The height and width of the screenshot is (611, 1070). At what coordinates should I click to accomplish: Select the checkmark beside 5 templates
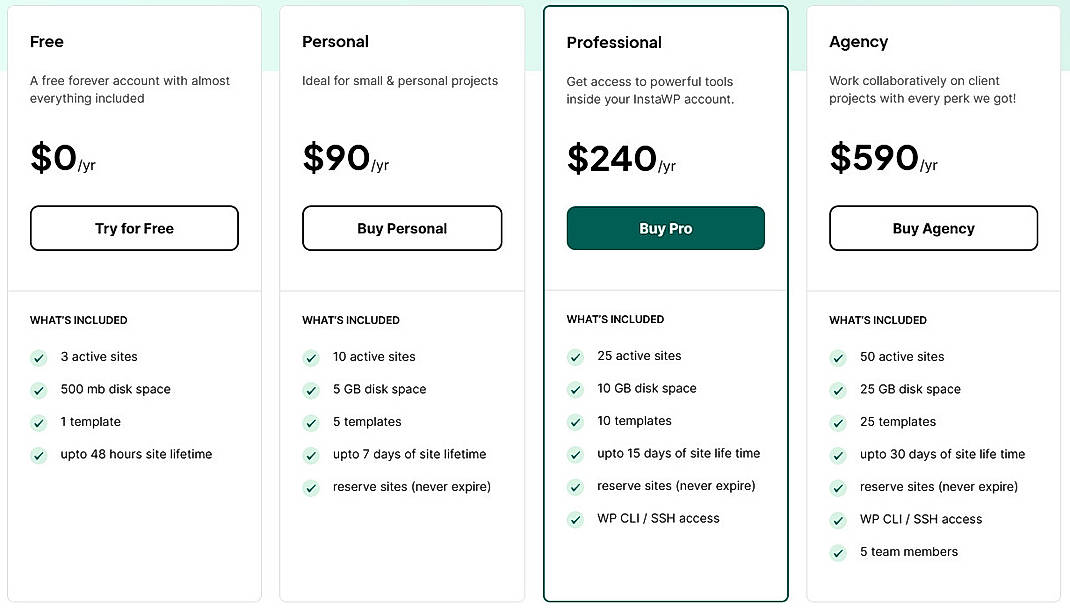[311, 422]
